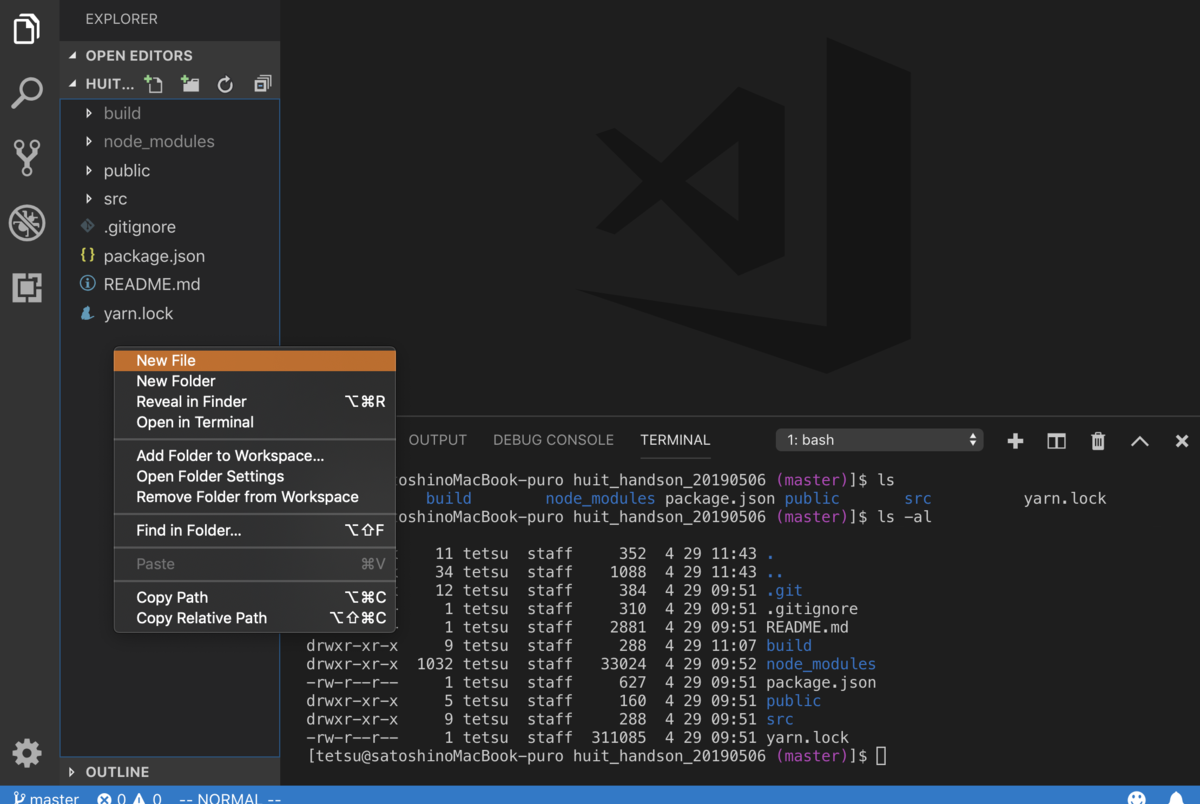Image resolution: width=1200 pixels, height=804 pixels.
Task: Open yarn.lock in explorer
Action: pos(170,313)
